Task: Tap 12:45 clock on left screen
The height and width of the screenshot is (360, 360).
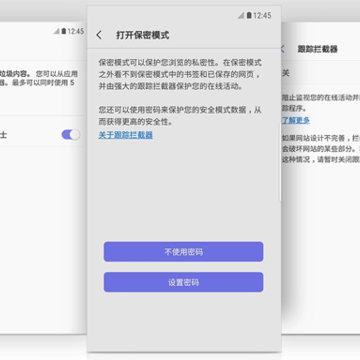Action: point(76,31)
